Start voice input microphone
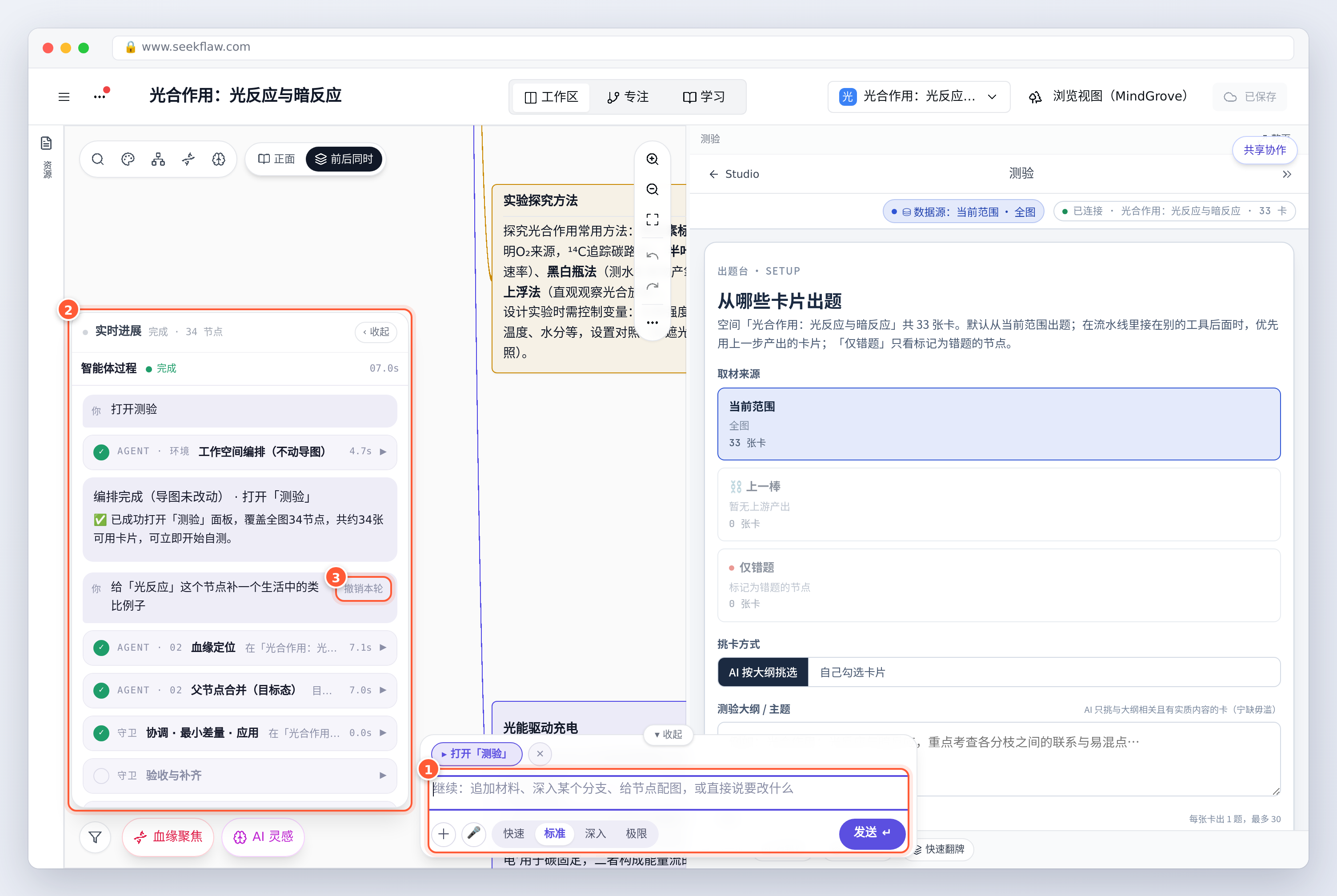 (474, 834)
